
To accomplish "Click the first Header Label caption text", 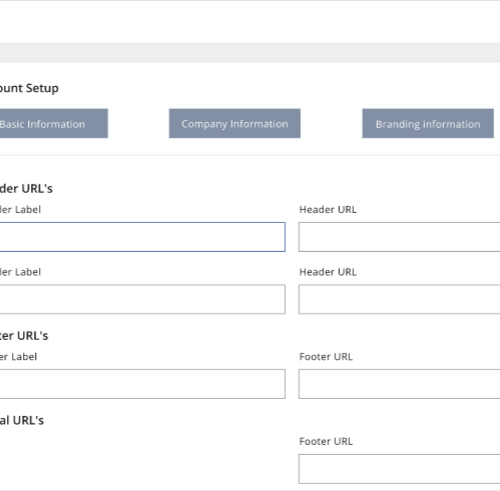I will pos(20,210).
